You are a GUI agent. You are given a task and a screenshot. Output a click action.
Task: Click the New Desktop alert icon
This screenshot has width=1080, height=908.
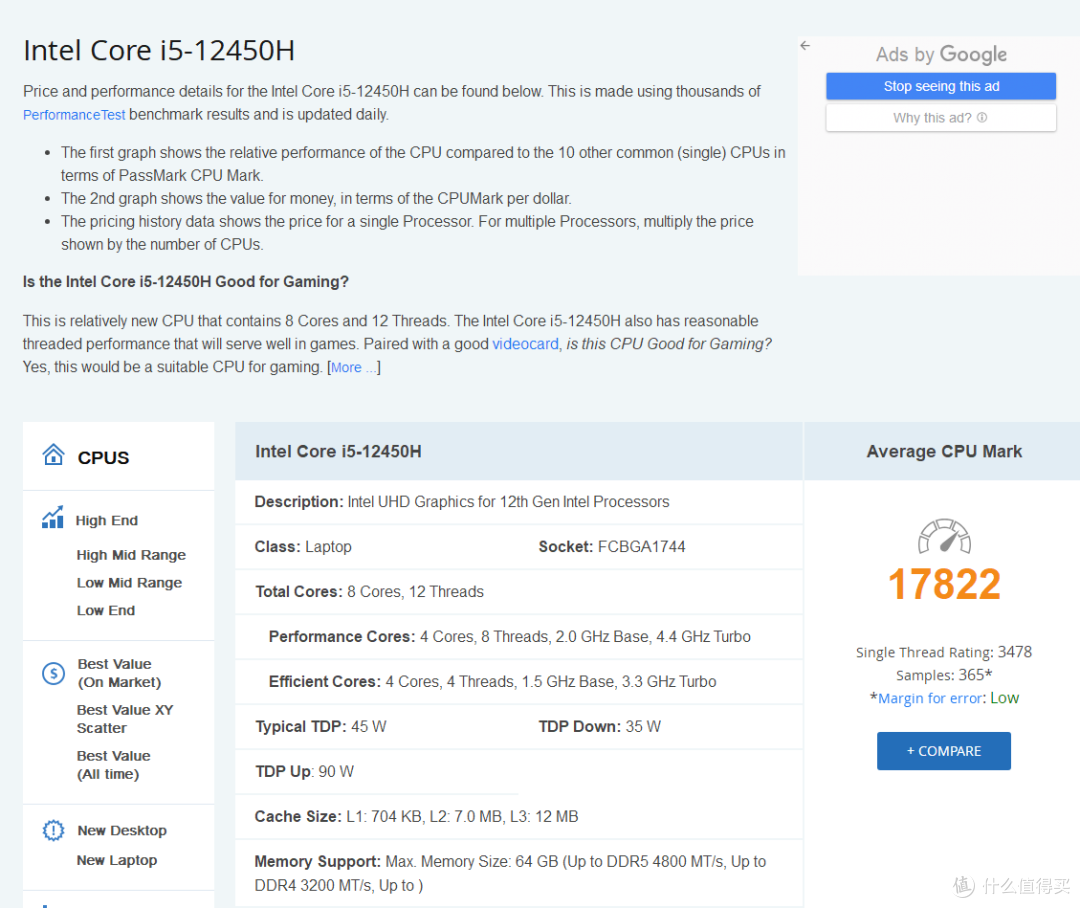[x=53, y=830]
